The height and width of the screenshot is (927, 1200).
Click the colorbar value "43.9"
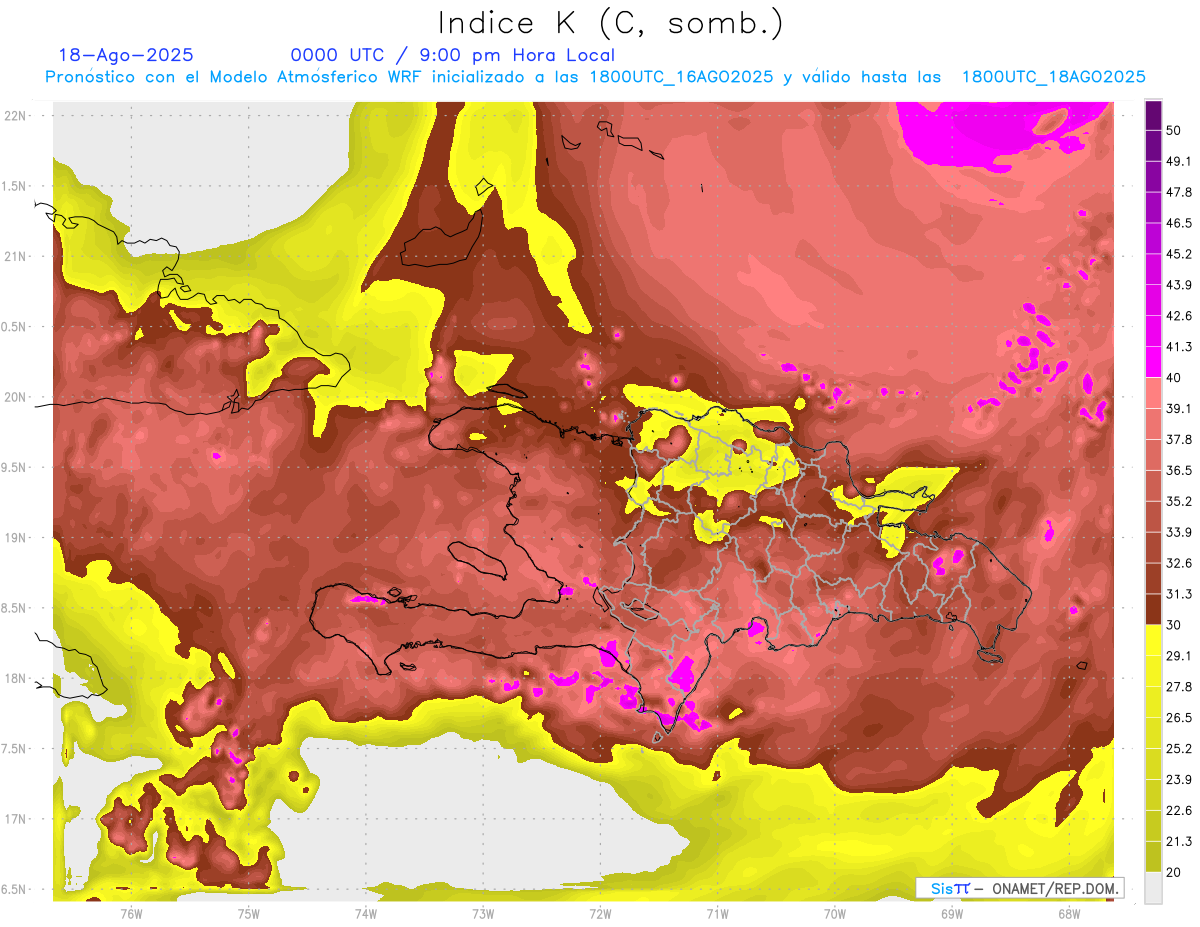1179,285
